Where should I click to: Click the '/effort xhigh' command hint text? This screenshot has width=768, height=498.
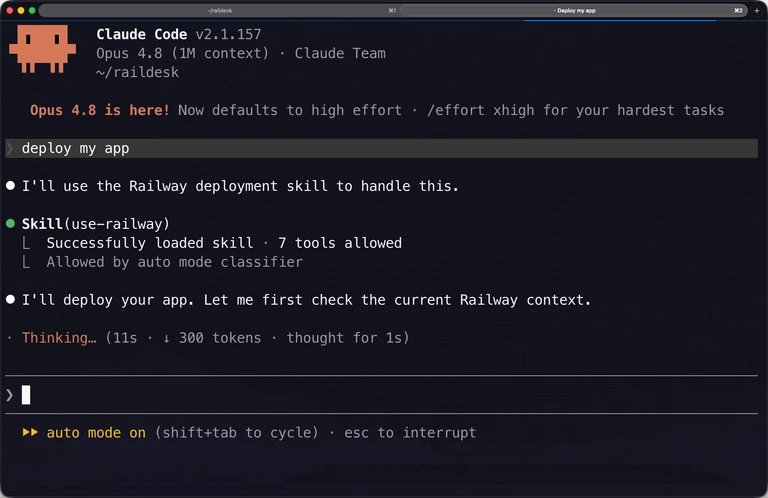point(480,110)
